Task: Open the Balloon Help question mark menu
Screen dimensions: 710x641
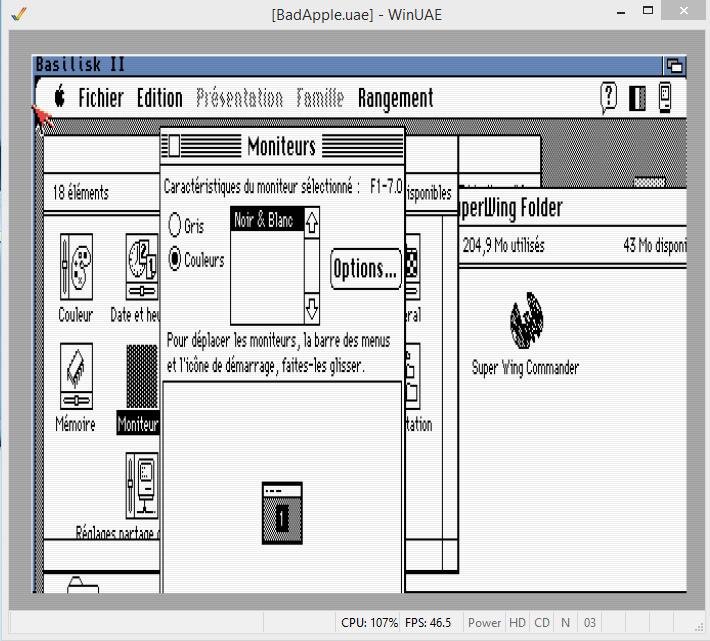Action: pos(608,97)
